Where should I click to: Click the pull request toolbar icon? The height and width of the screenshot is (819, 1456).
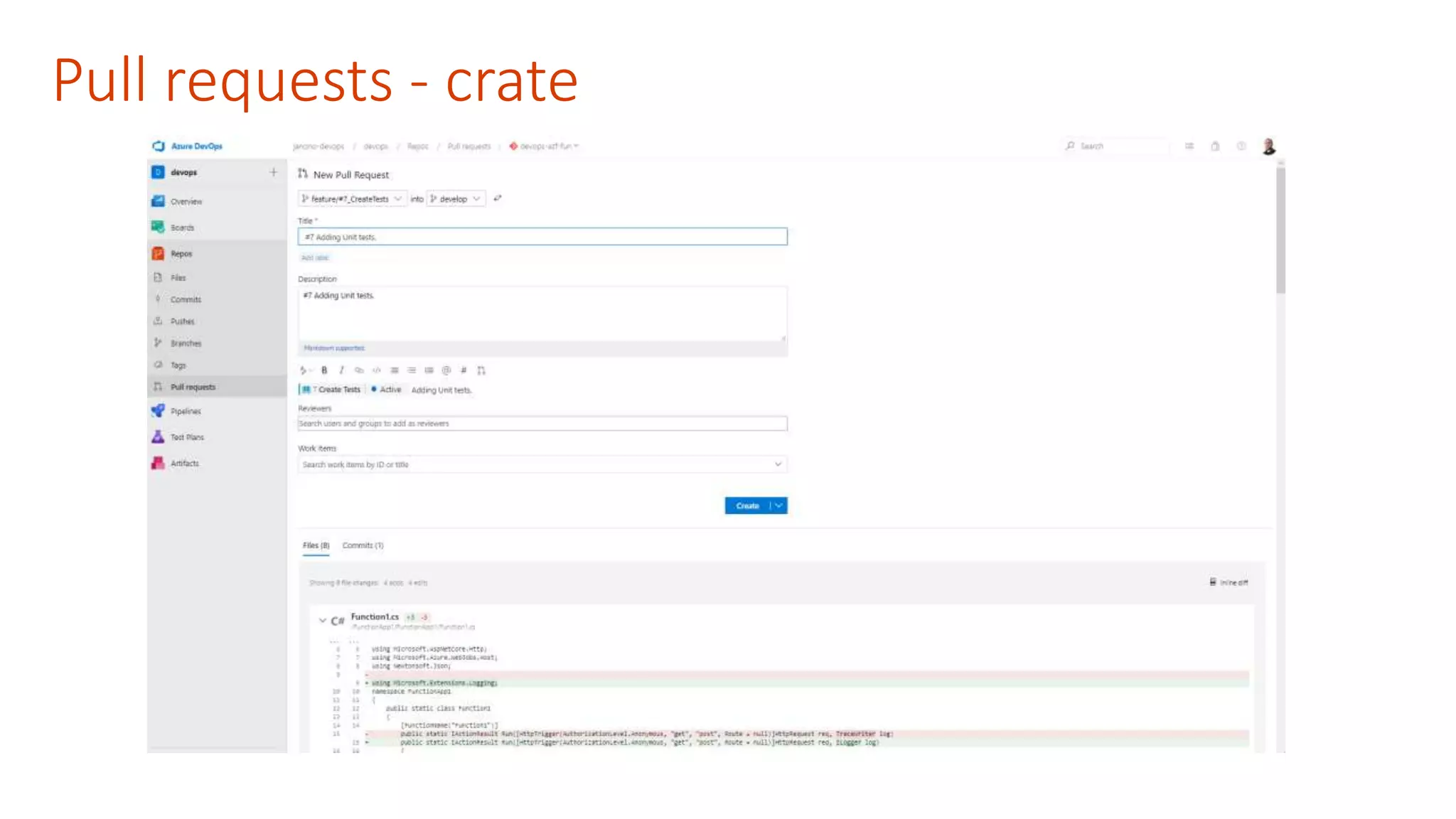pyautogui.click(x=481, y=370)
